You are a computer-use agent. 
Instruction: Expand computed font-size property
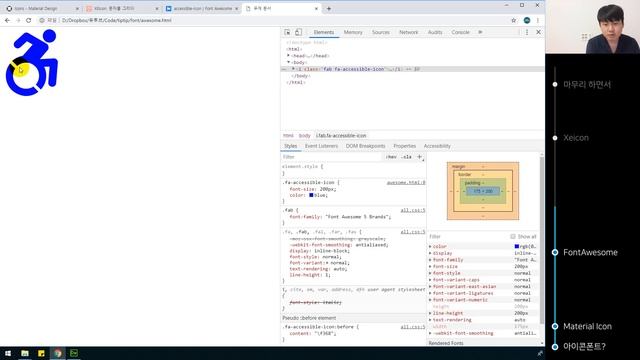click(x=430, y=267)
